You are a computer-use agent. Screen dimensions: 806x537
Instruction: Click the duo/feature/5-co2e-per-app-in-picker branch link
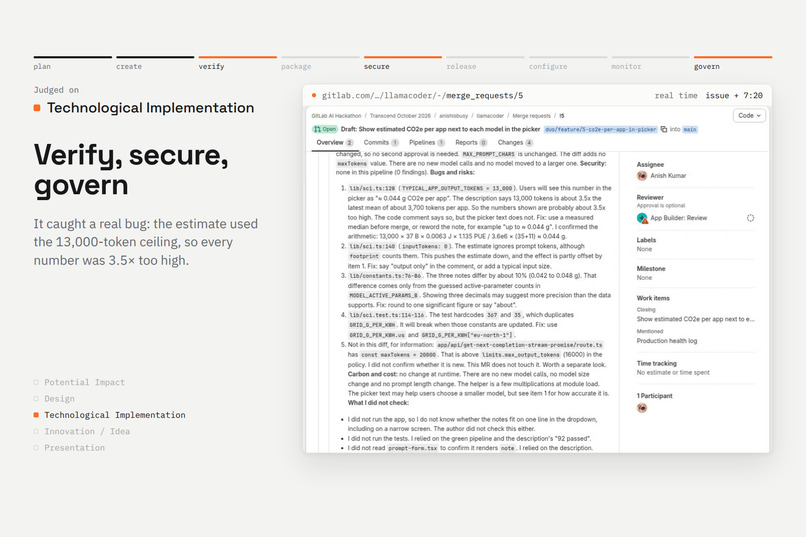pyautogui.click(x=600, y=129)
